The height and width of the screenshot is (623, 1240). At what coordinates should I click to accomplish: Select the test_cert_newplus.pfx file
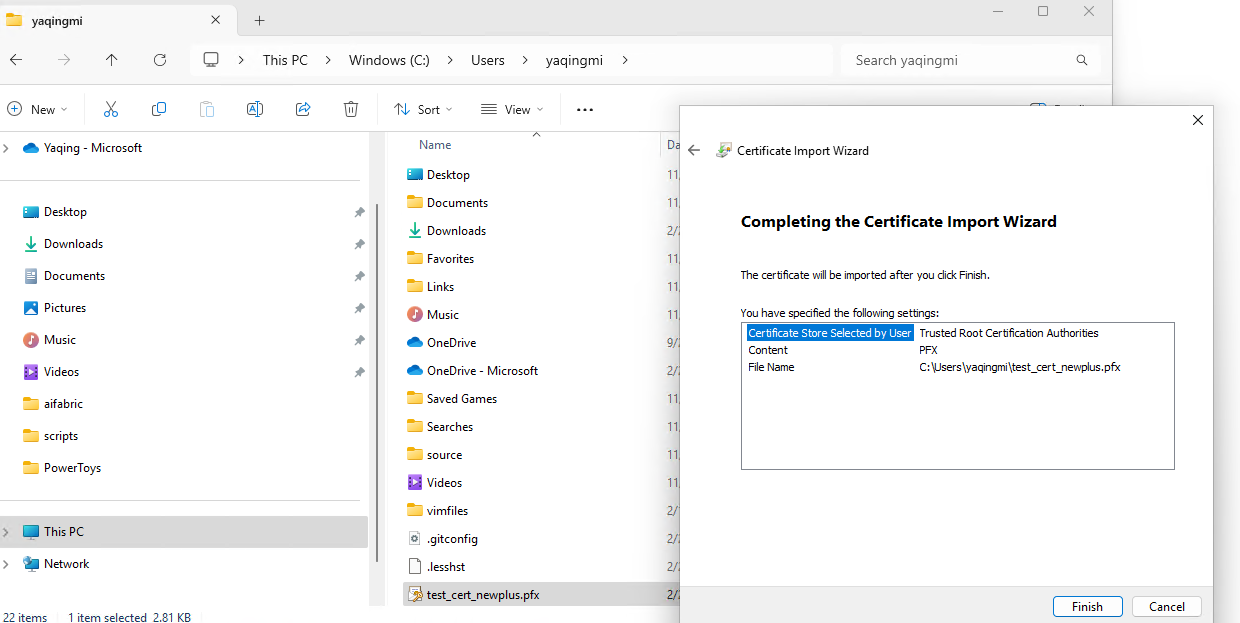coord(483,595)
